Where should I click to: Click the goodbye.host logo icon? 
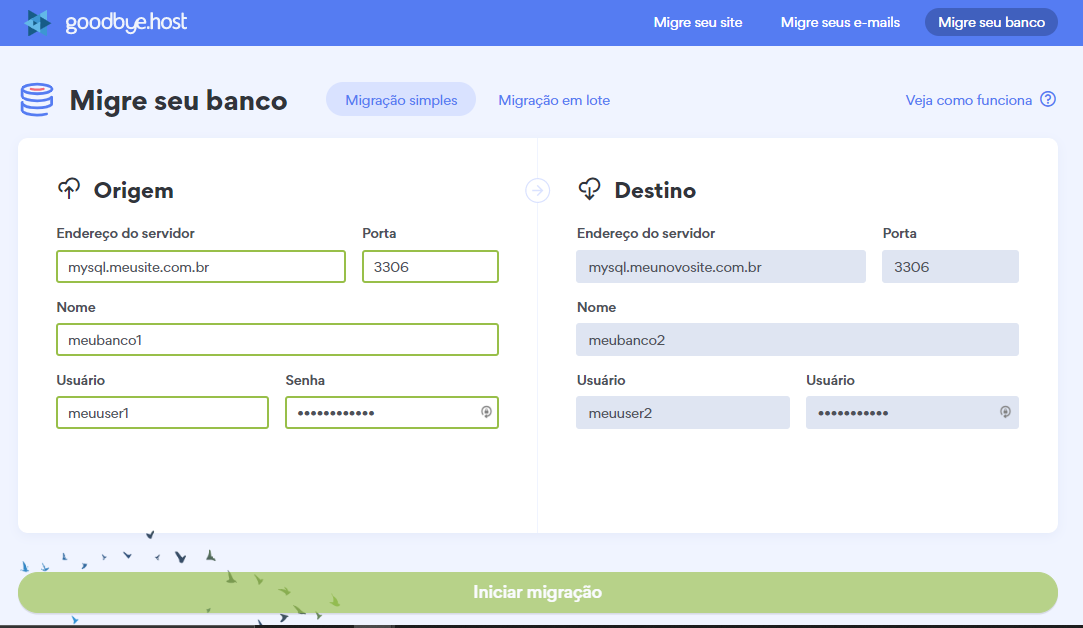point(38,22)
